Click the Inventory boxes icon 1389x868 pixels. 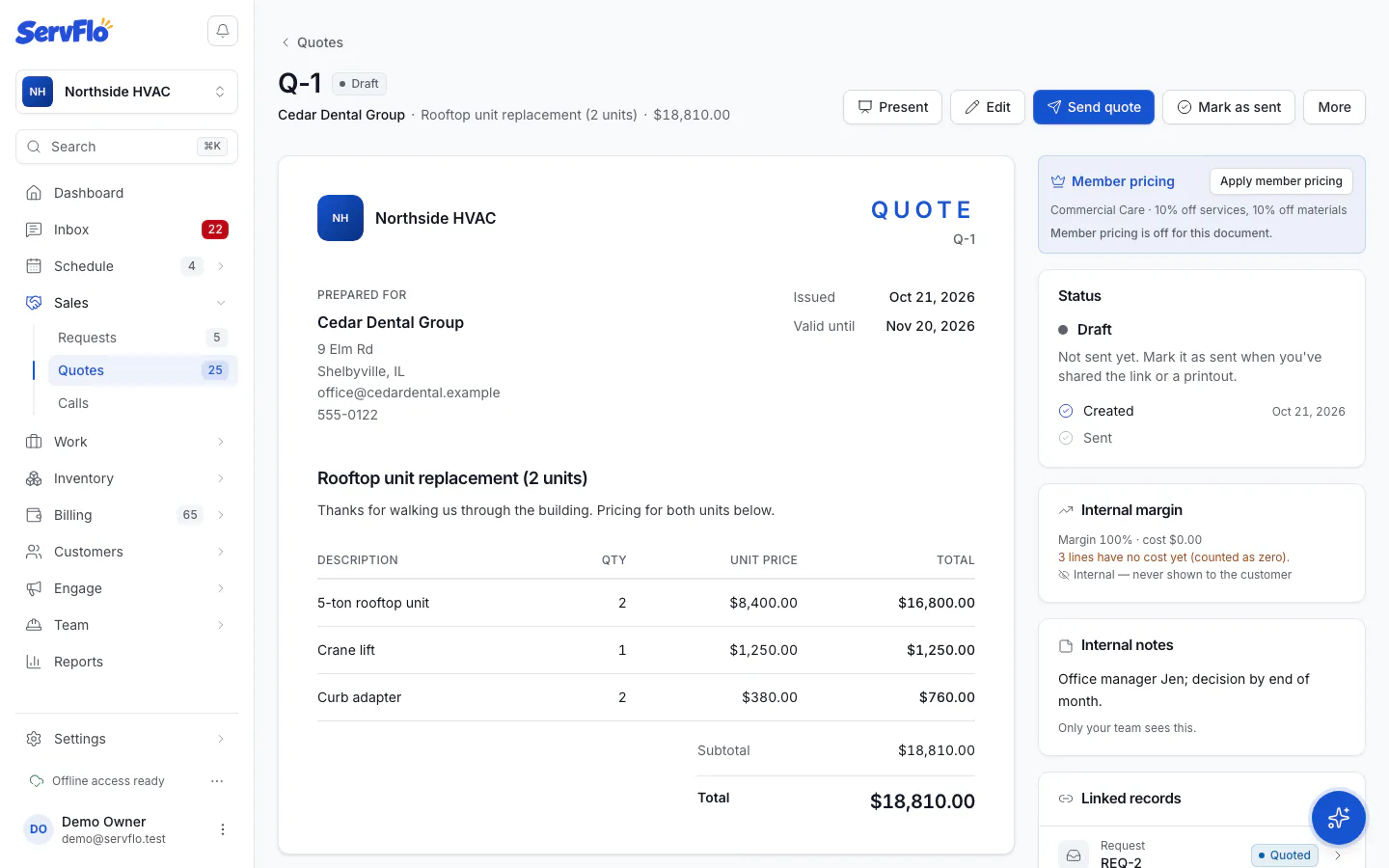click(x=34, y=478)
